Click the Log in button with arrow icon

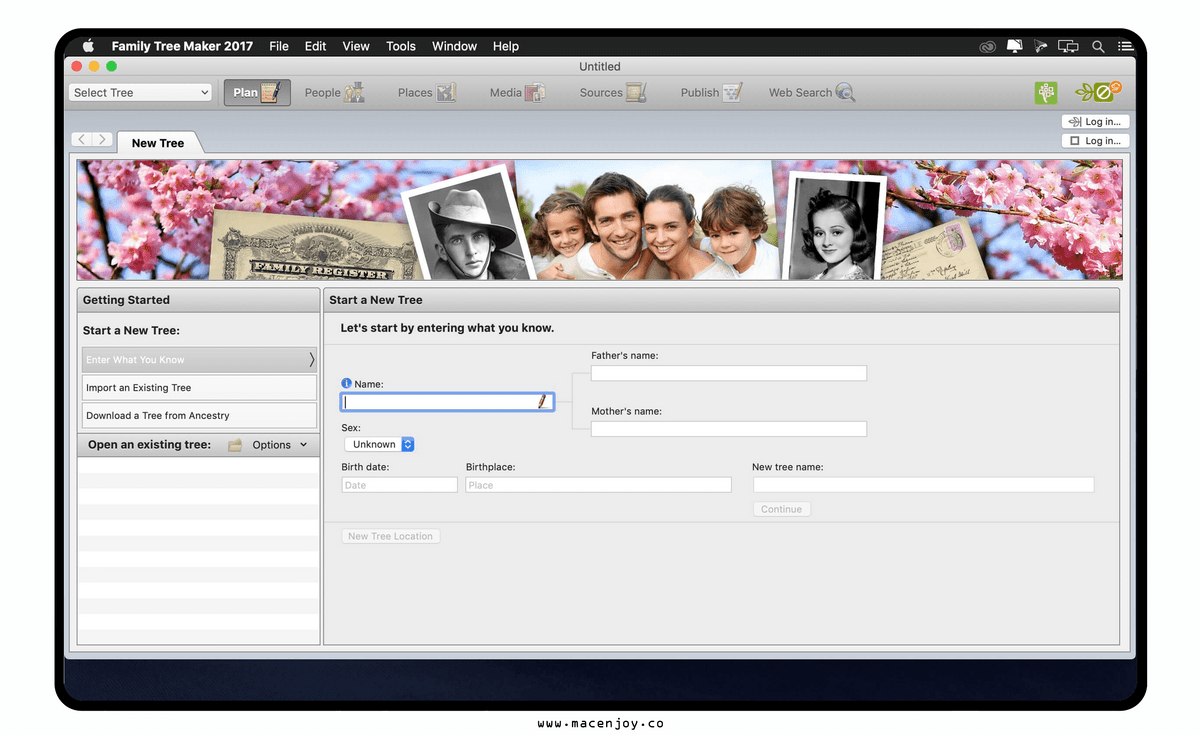click(1095, 122)
